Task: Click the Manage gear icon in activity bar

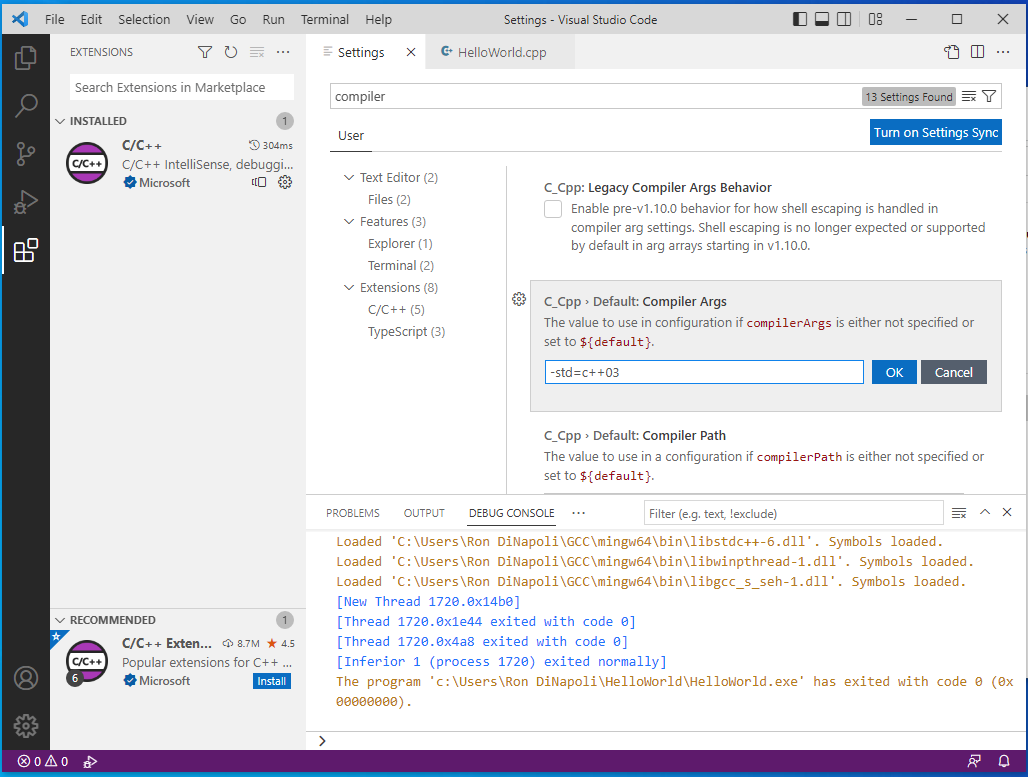Action: [26, 726]
